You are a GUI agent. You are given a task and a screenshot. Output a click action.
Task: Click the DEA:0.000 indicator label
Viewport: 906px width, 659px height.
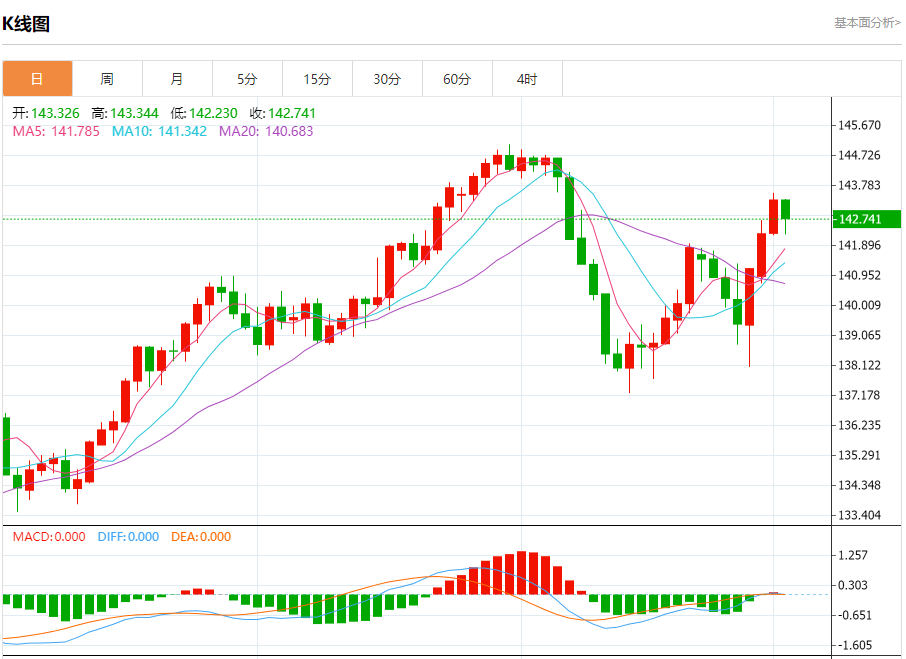click(x=201, y=537)
